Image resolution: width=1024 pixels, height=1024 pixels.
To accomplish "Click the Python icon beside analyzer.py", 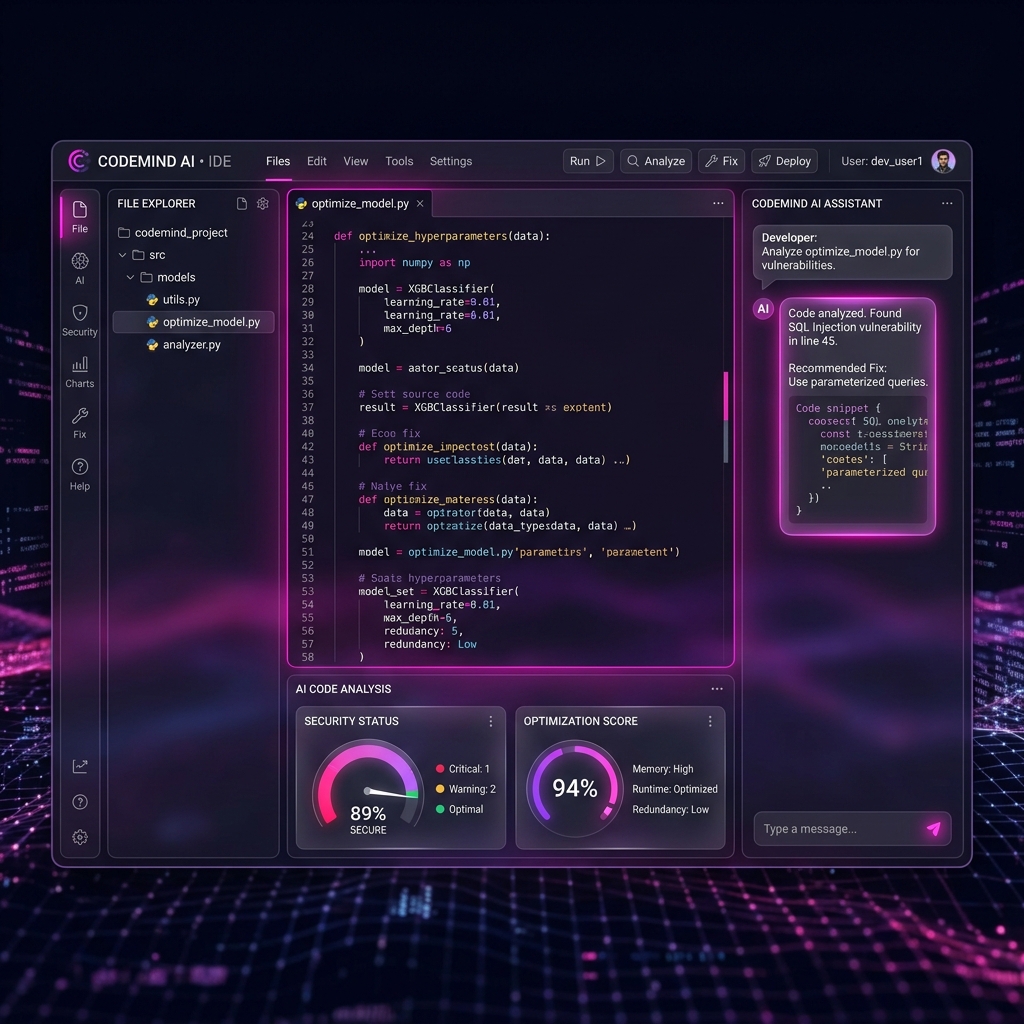I will [x=152, y=345].
